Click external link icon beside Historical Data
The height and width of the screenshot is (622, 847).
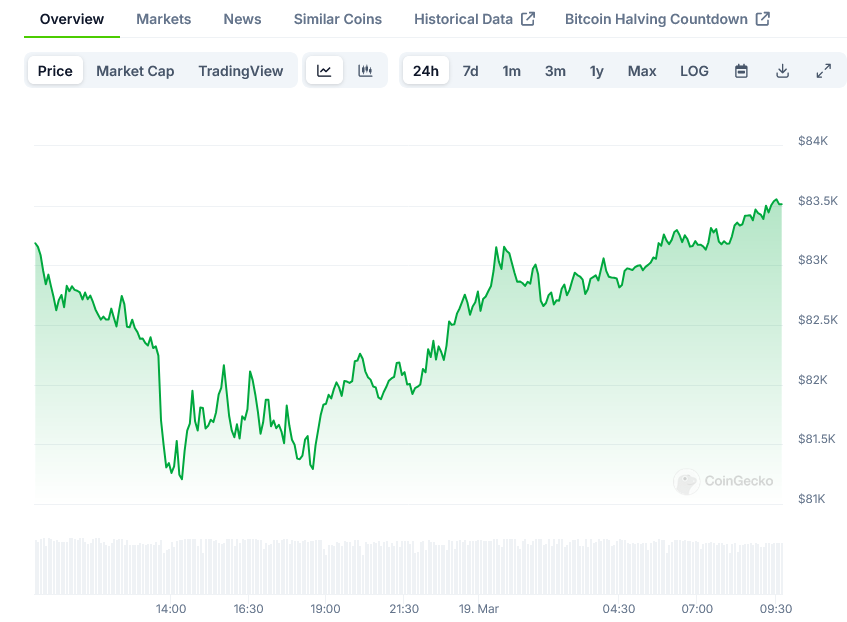(x=529, y=19)
